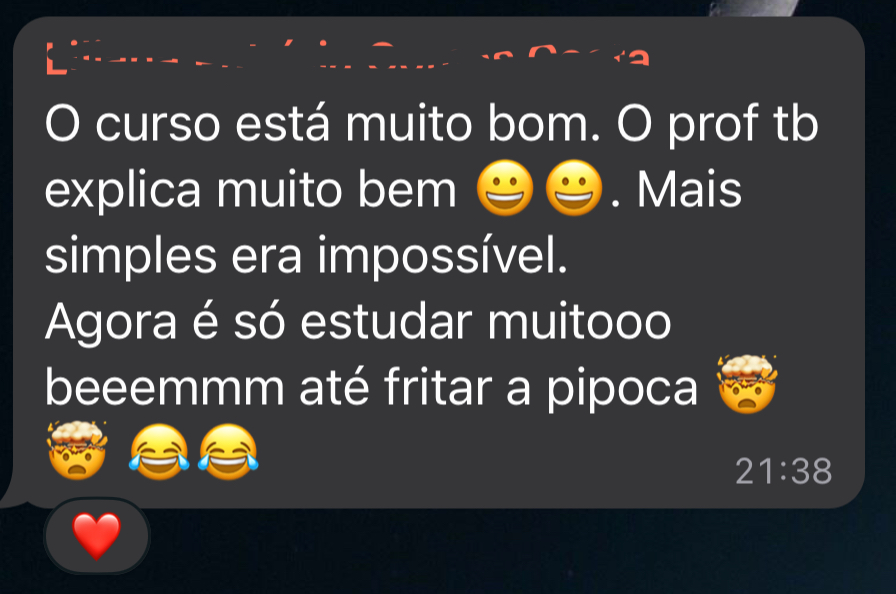
Task: Open the obscured sender name in red
Action: [348, 55]
